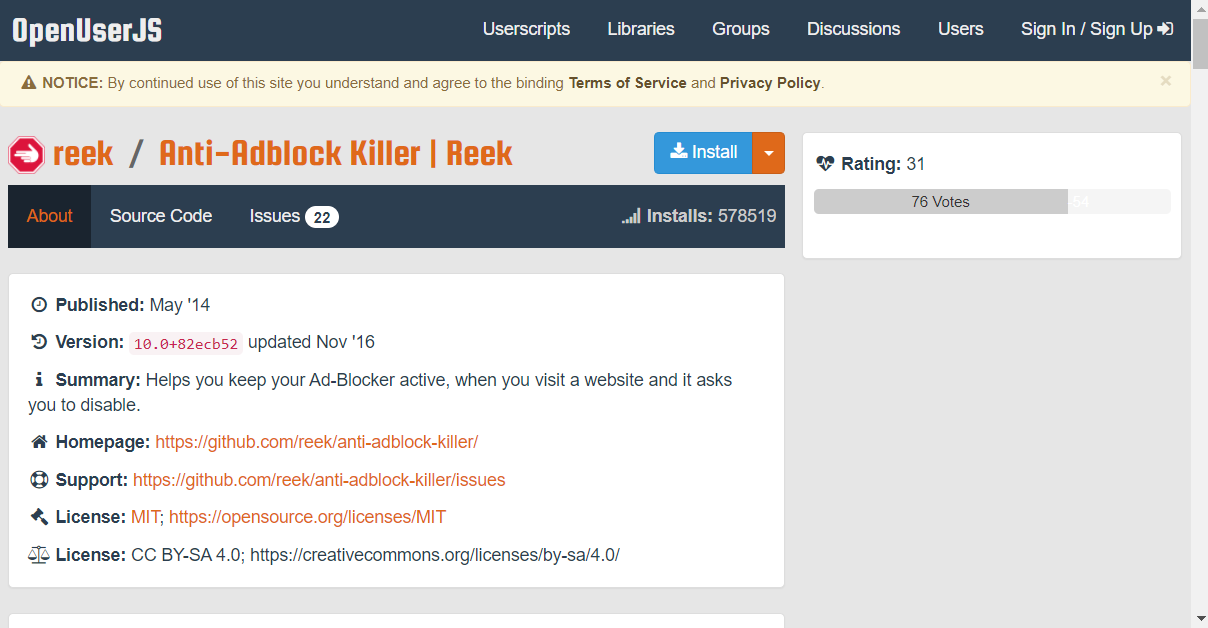1208x628 pixels.
Task: Click the Rating: 31 label
Action: click(883, 164)
